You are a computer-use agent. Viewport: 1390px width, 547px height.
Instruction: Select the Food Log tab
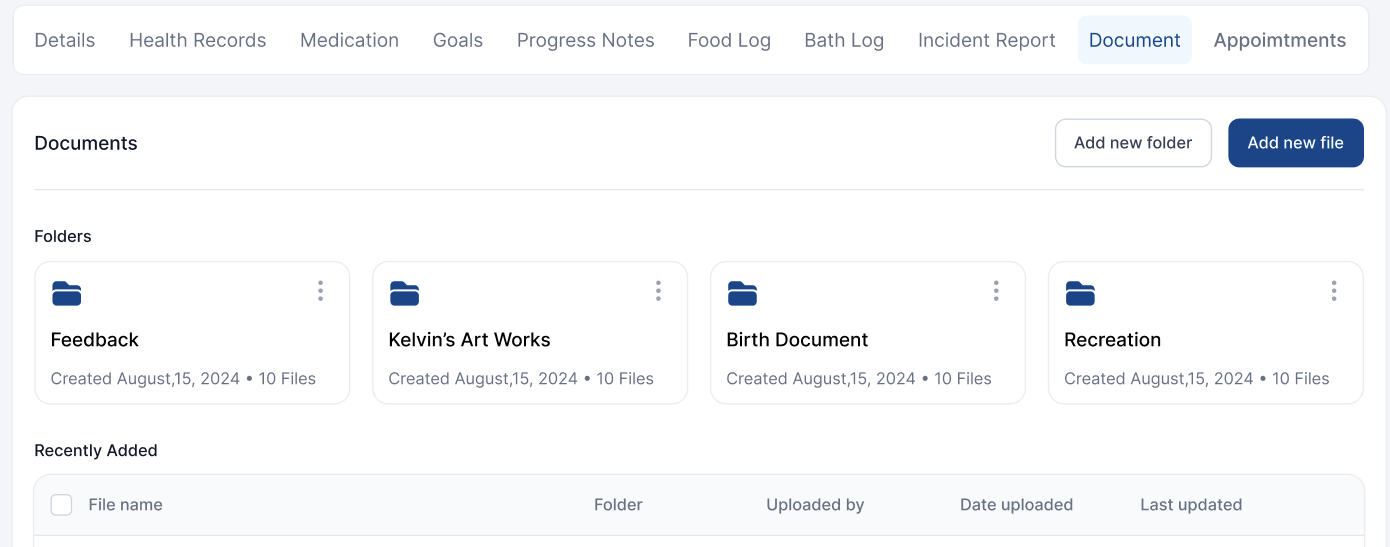(x=729, y=41)
